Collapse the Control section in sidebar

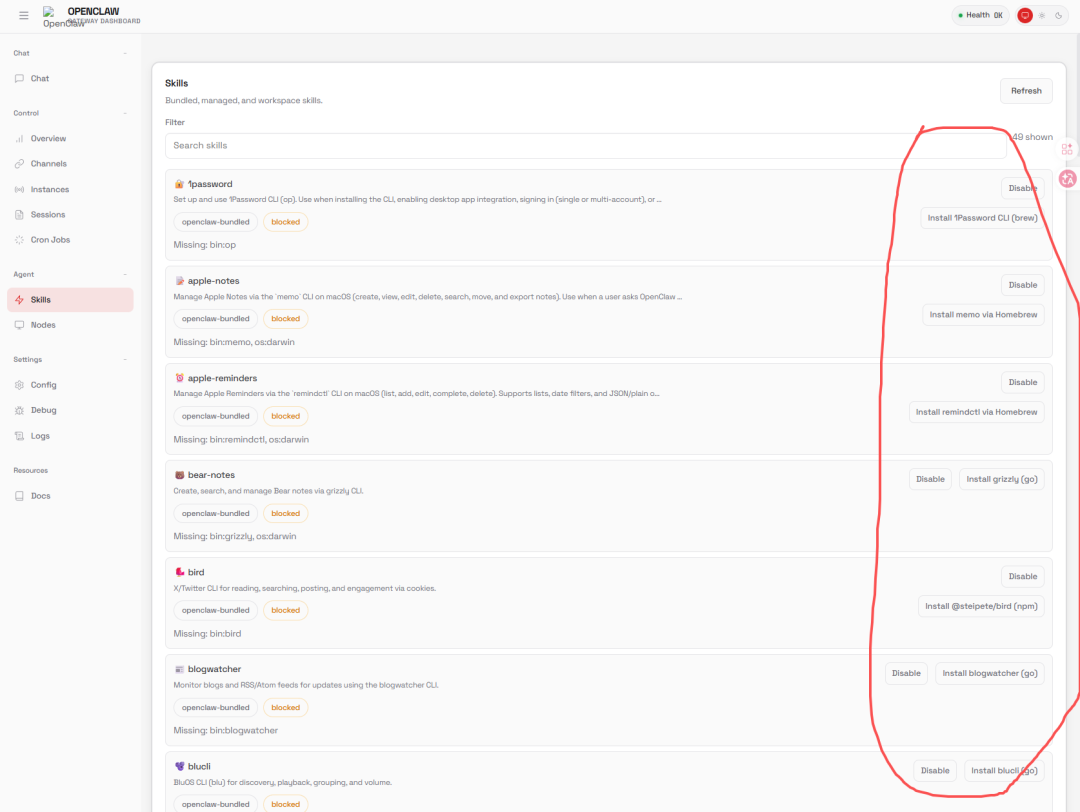(125, 113)
